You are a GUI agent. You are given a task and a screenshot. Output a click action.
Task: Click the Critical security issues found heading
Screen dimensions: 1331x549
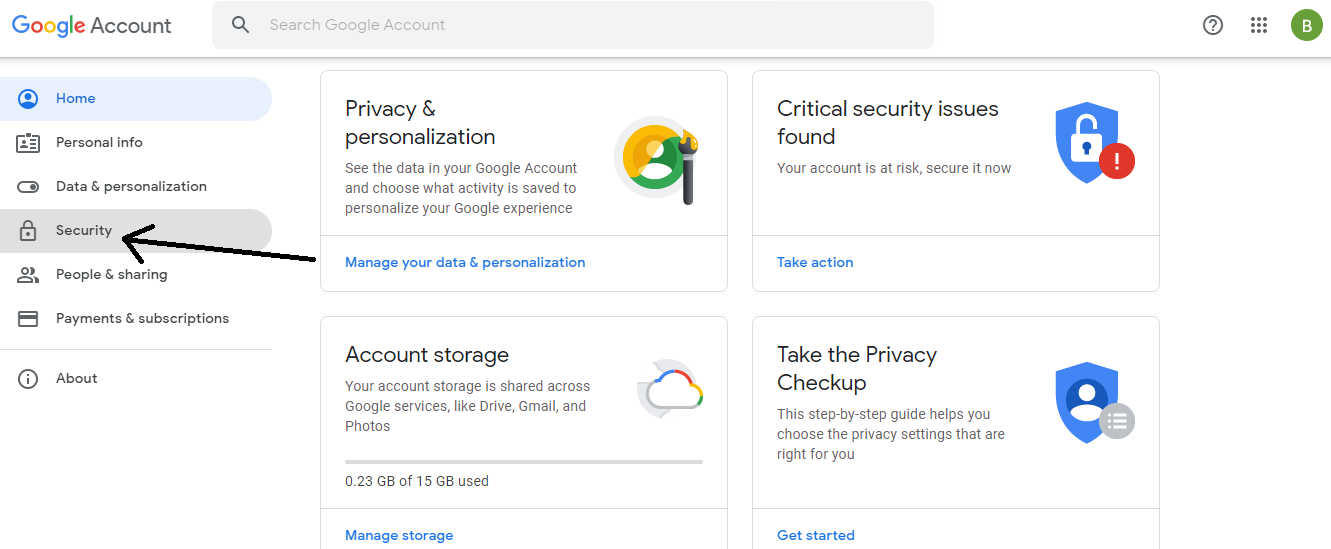click(888, 122)
